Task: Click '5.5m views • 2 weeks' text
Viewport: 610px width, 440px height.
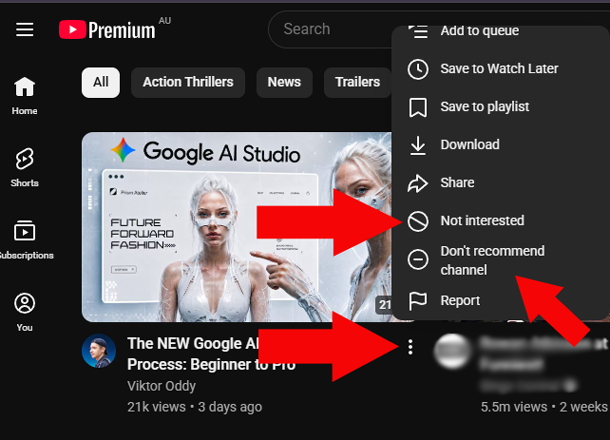Action: click(x=544, y=407)
